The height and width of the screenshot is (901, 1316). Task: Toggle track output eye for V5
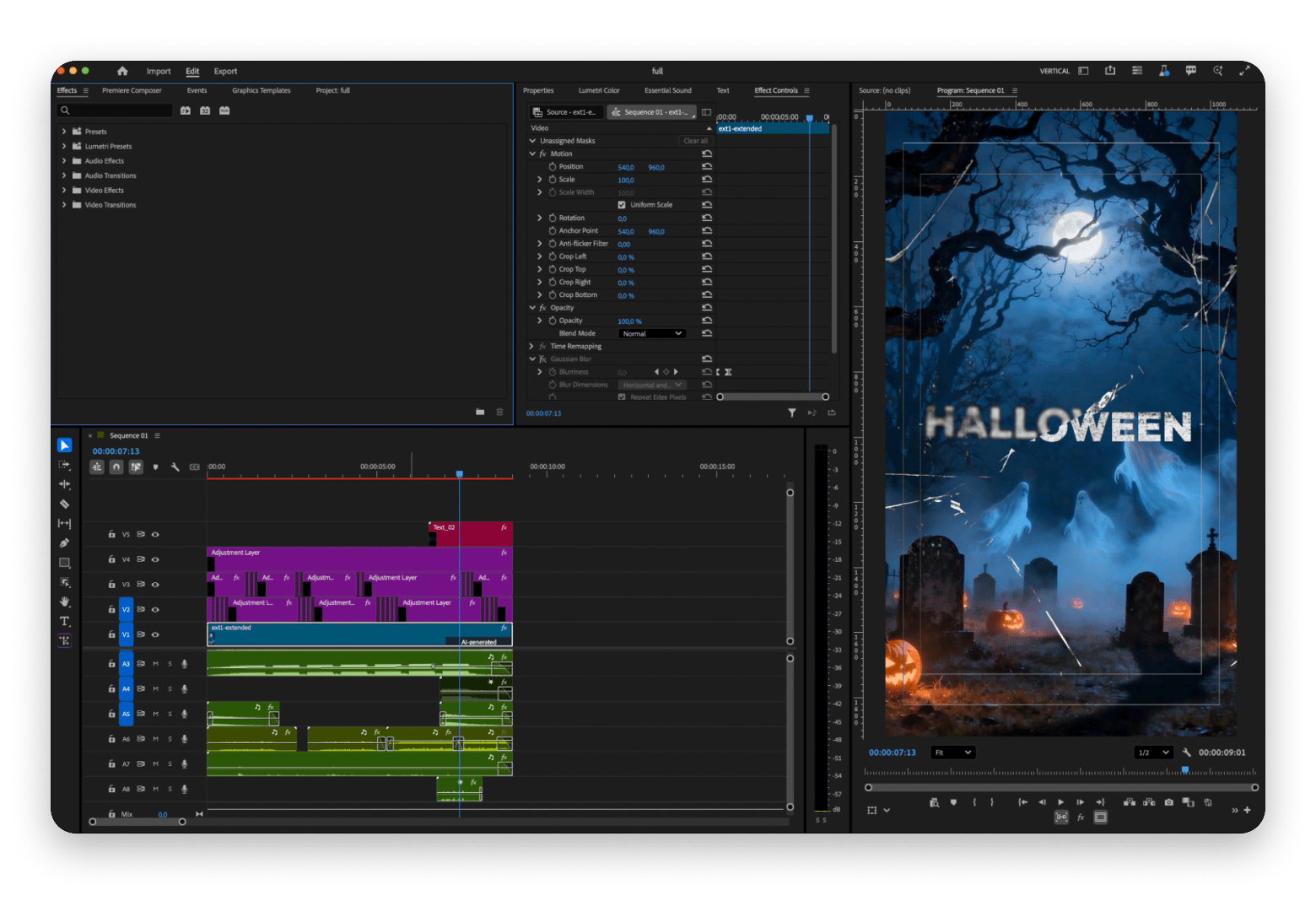(155, 534)
